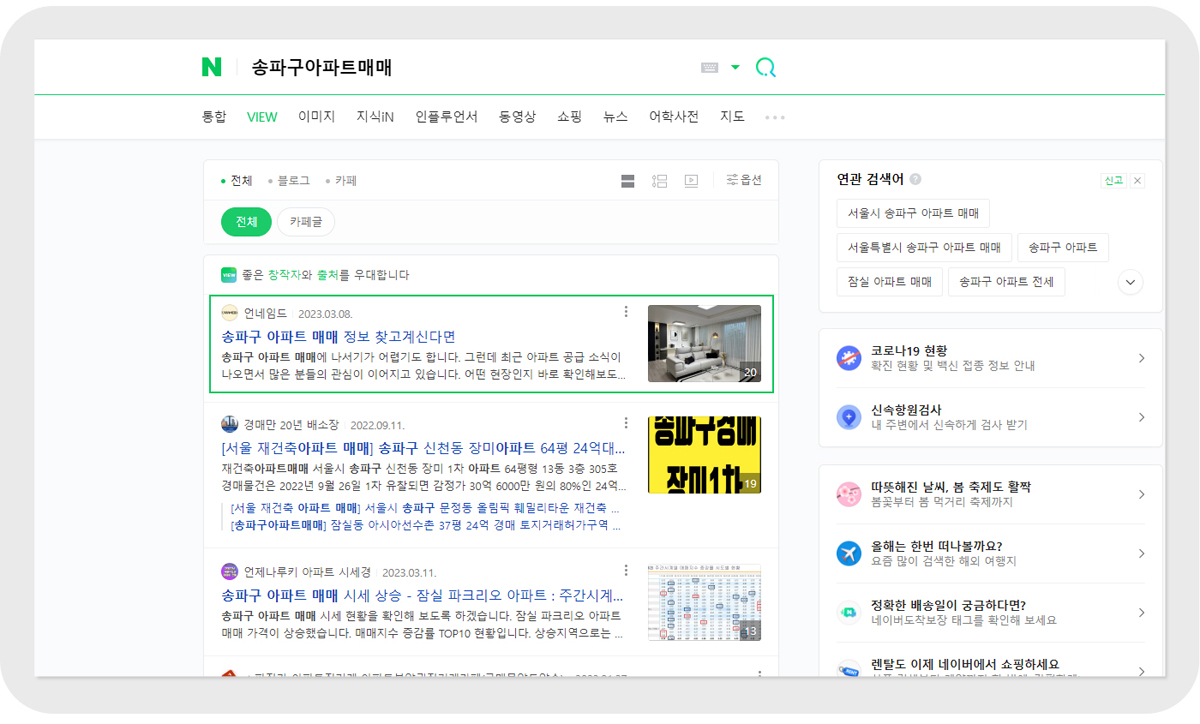Image resolution: width=1200 pixels, height=724 pixels.
Task: Open the 옵션 filter settings
Action: pos(744,180)
